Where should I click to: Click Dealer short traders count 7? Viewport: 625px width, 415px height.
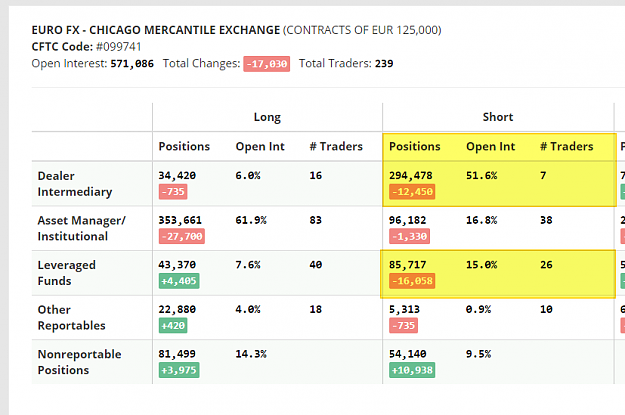pyautogui.click(x=543, y=176)
